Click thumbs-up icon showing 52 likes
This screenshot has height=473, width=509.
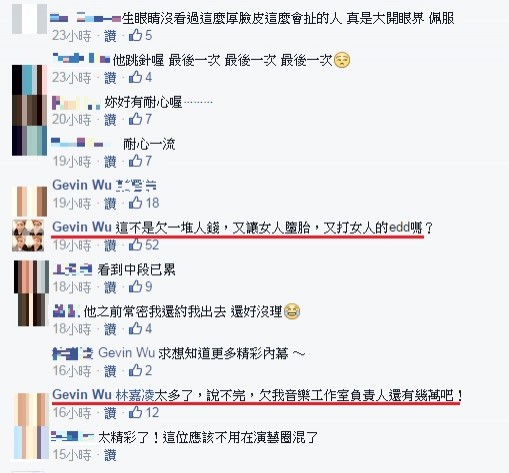pos(135,245)
